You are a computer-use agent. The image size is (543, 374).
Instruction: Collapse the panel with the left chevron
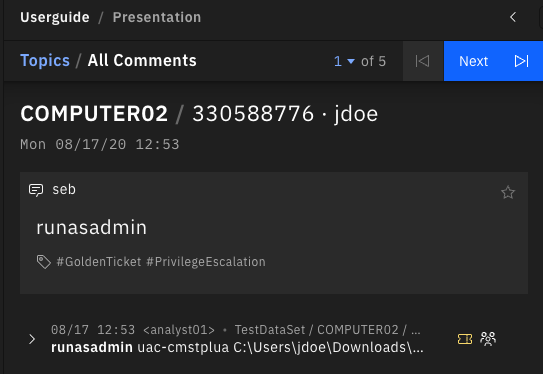click(513, 17)
